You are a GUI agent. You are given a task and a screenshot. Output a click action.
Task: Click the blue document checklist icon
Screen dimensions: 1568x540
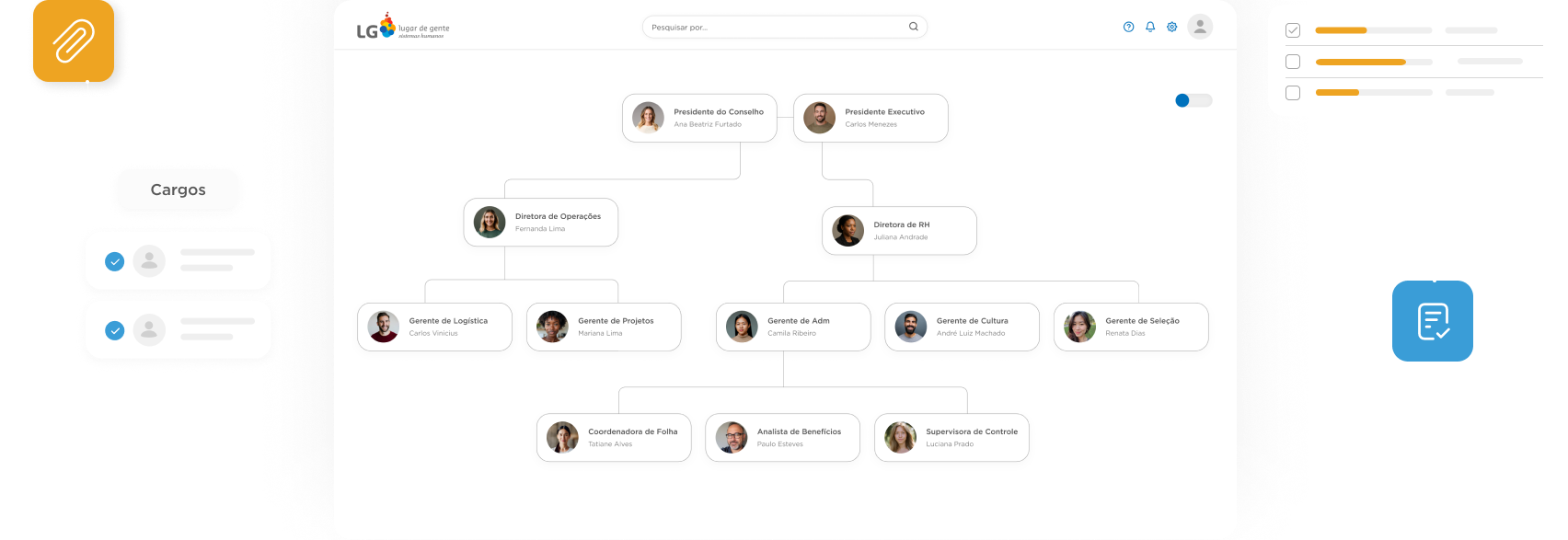(1432, 321)
